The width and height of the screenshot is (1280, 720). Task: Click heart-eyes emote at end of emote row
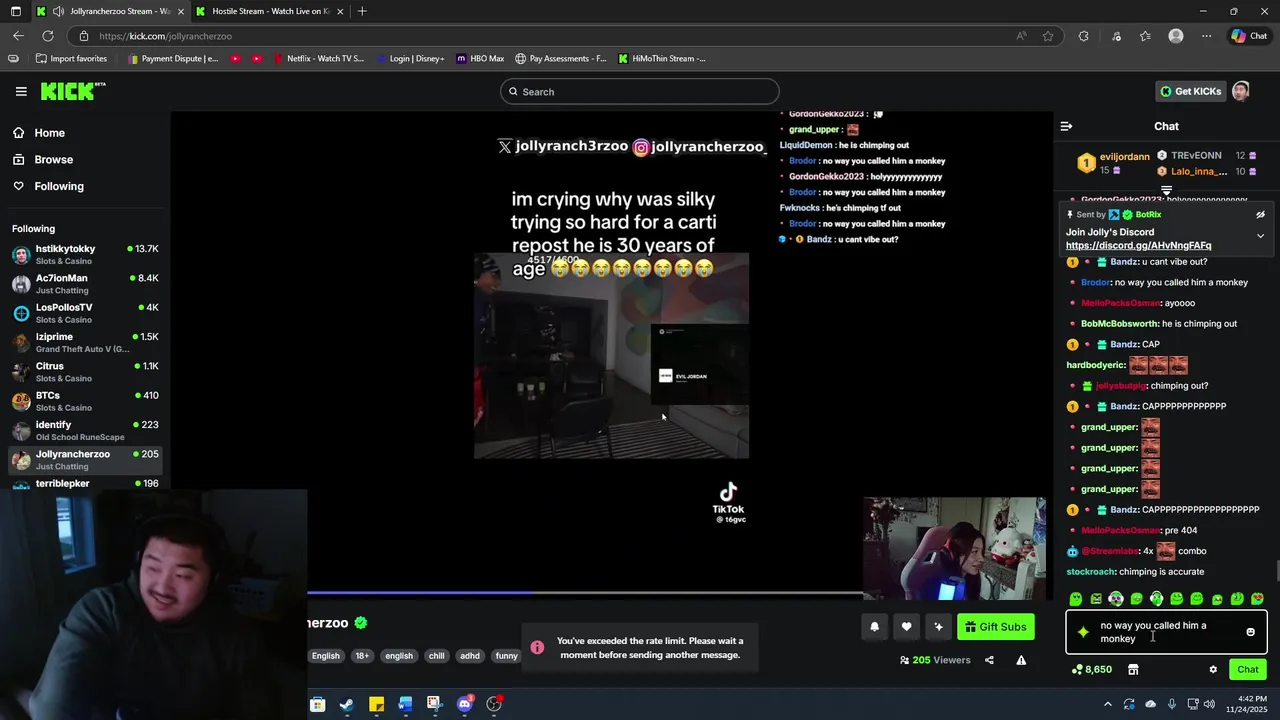click(1257, 599)
